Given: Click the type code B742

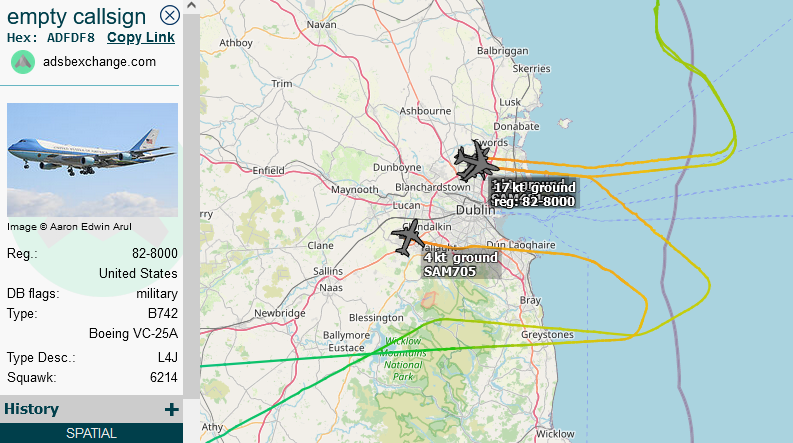Looking at the screenshot, I should [163, 314].
